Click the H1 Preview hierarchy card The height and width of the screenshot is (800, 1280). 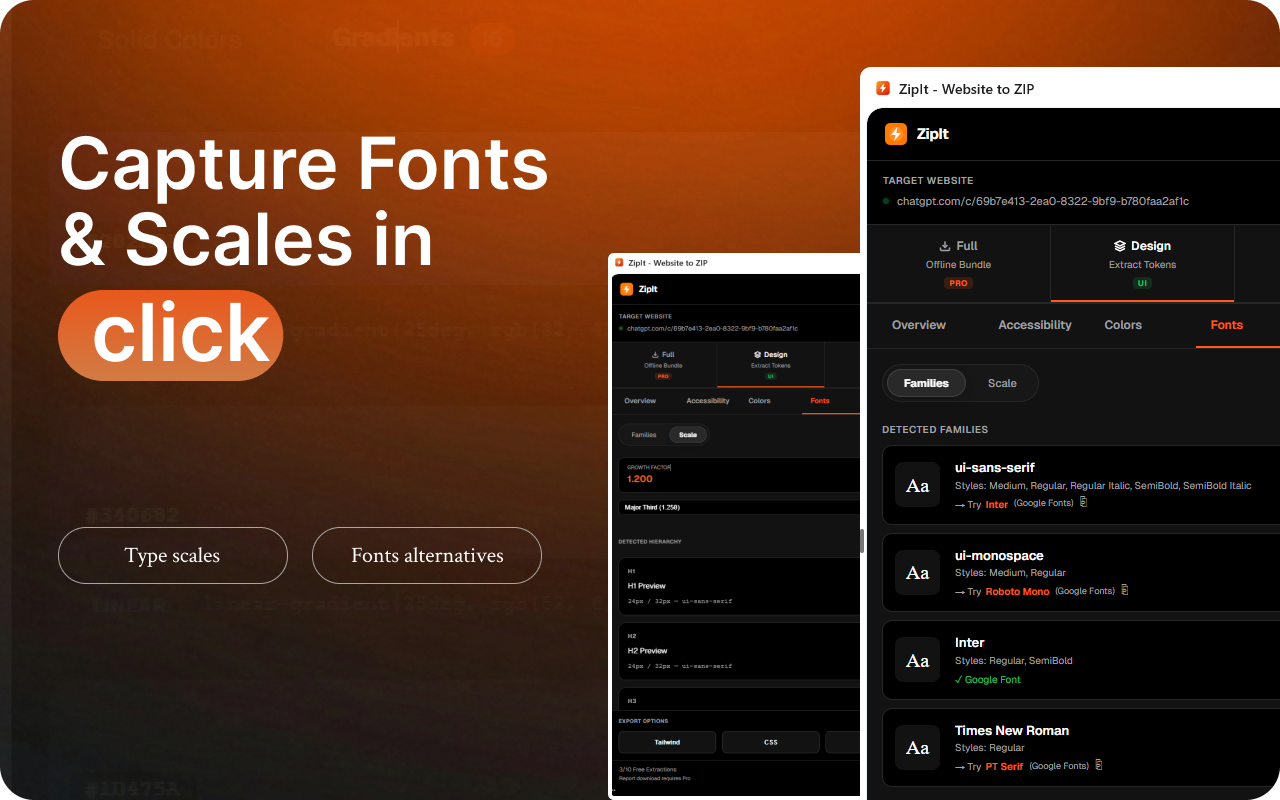tap(740, 585)
